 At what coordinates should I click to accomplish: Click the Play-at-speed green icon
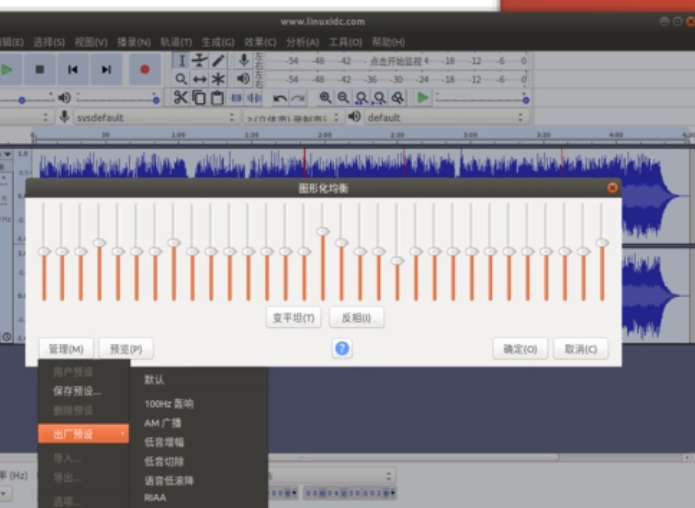pyautogui.click(x=423, y=98)
